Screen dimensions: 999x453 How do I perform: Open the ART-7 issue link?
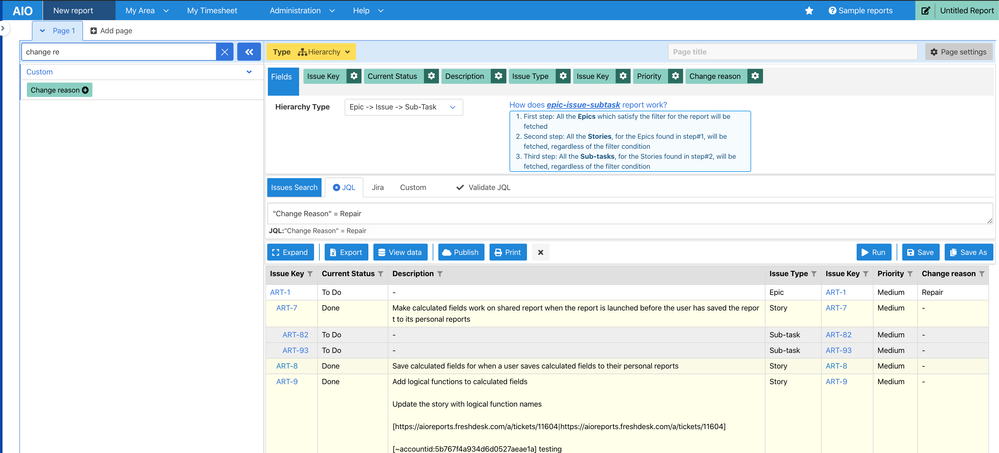287,308
